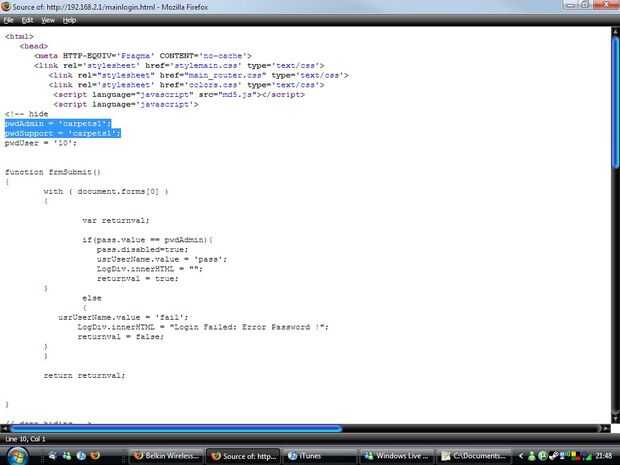This screenshot has height=465, width=620.
Task: Switch to iTunes taskbar button
Action: [319, 456]
